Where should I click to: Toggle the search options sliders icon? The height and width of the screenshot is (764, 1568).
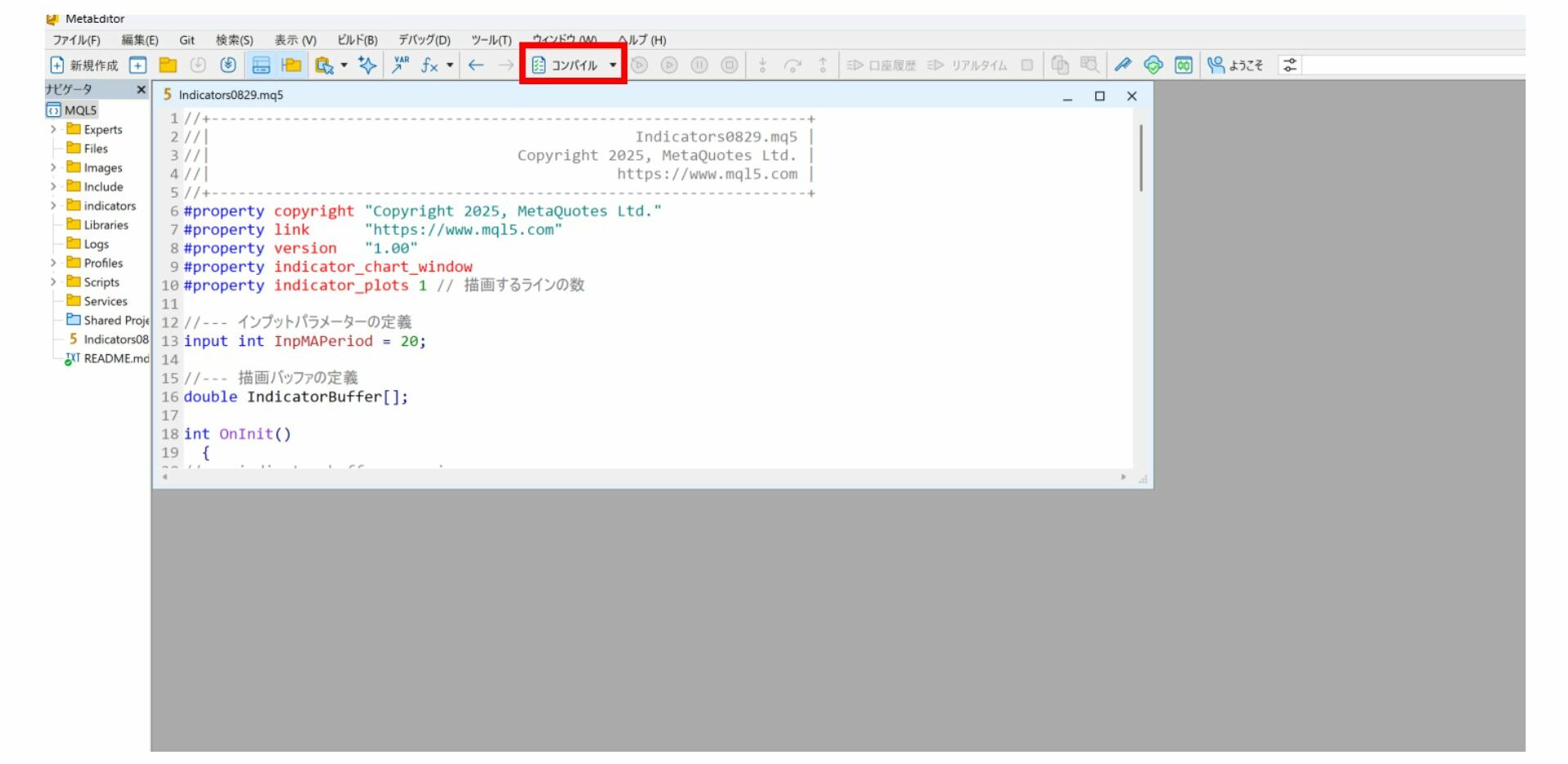(1290, 65)
